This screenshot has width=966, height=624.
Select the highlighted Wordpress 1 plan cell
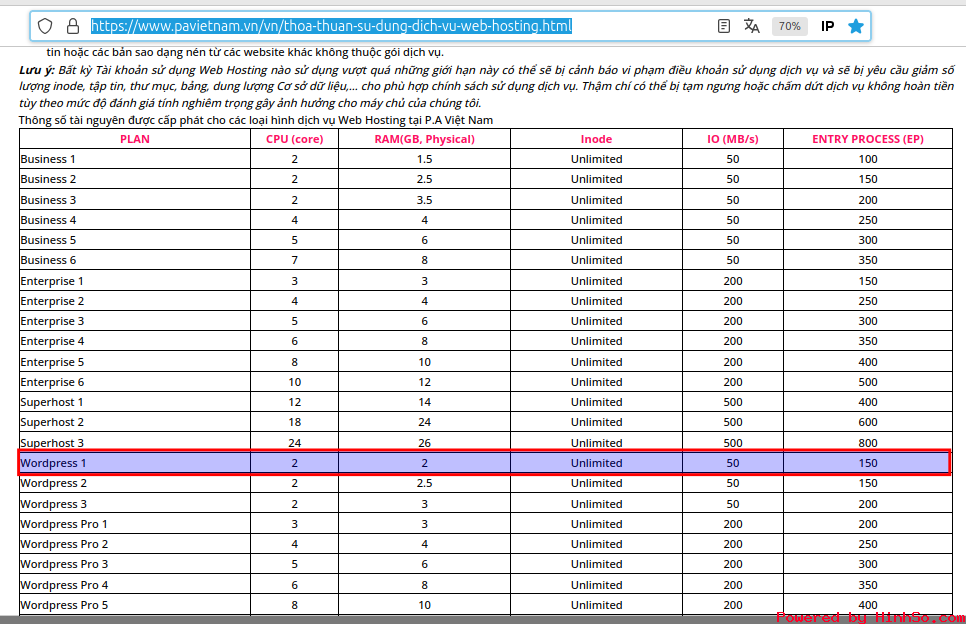pos(135,463)
